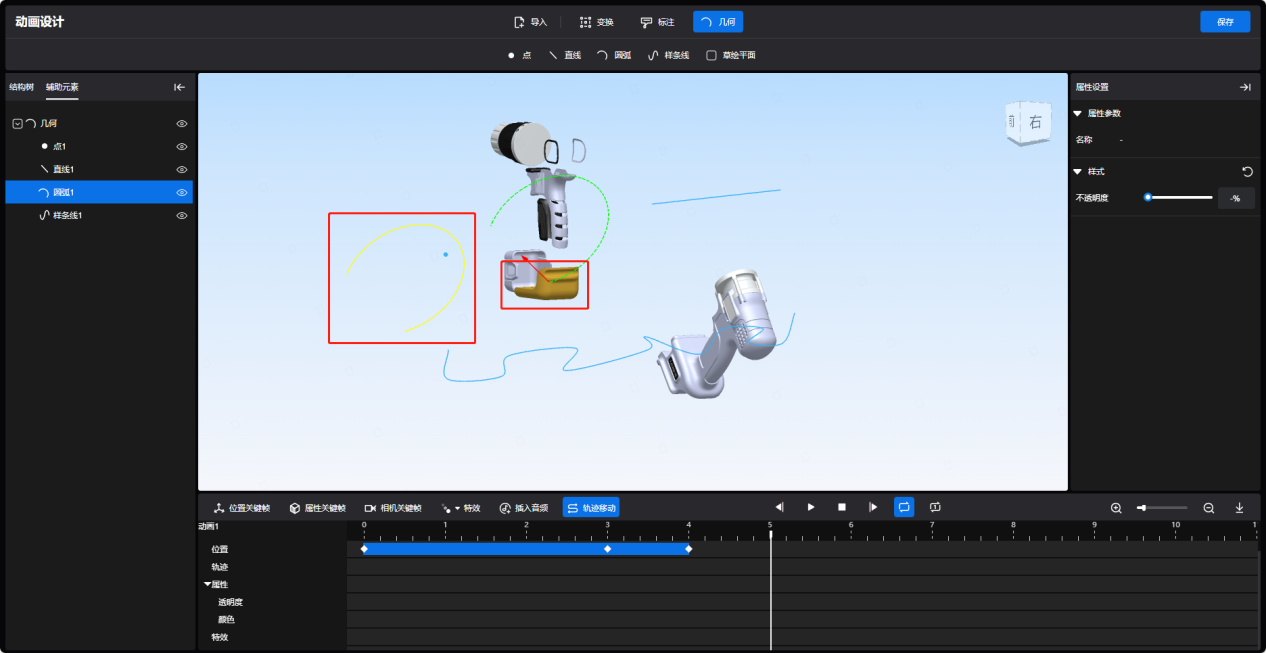Screen dimensions: 1266x653
Task: Add a 属性关键帧 property keyframe
Action: point(317,508)
